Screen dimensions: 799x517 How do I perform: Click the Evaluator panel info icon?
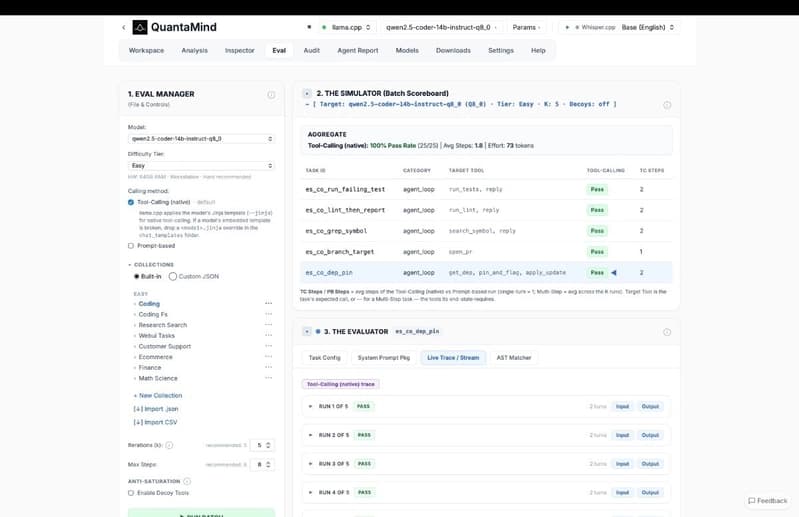pyautogui.click(x=667, y=332)
